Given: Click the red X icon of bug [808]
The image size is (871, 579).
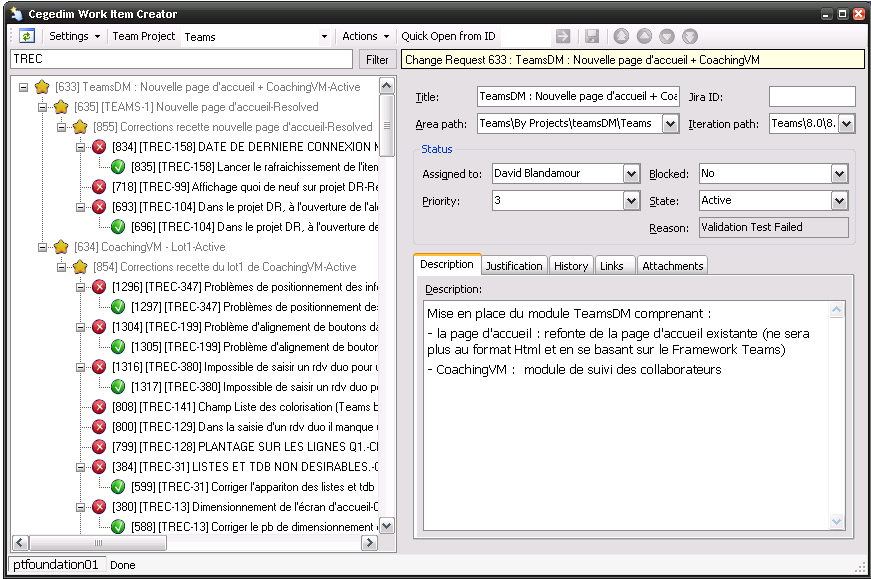Looking at the screenshot, I should tap(99, 407).
